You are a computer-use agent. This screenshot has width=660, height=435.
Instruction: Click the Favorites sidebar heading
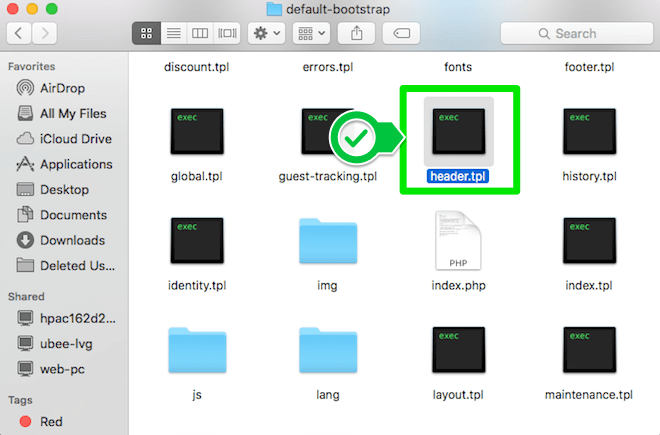[32, 67]
